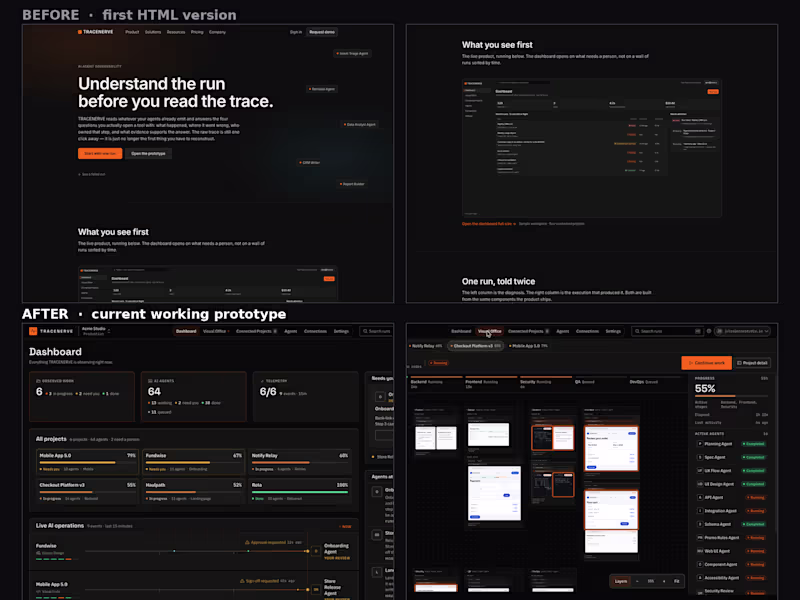Click the Sign-off requested warning icon
Image resolution: width=800 pixels, height=600 pixels.
point(242,581)
